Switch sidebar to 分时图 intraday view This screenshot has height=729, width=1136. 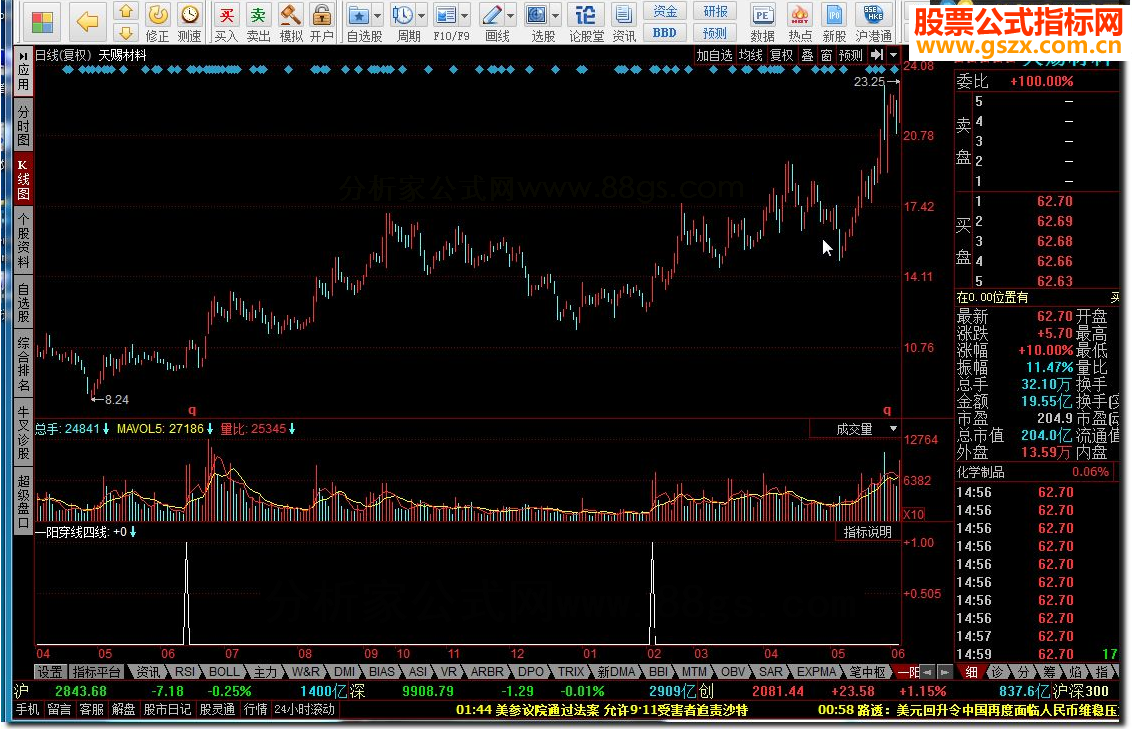(x=24, y=125)
